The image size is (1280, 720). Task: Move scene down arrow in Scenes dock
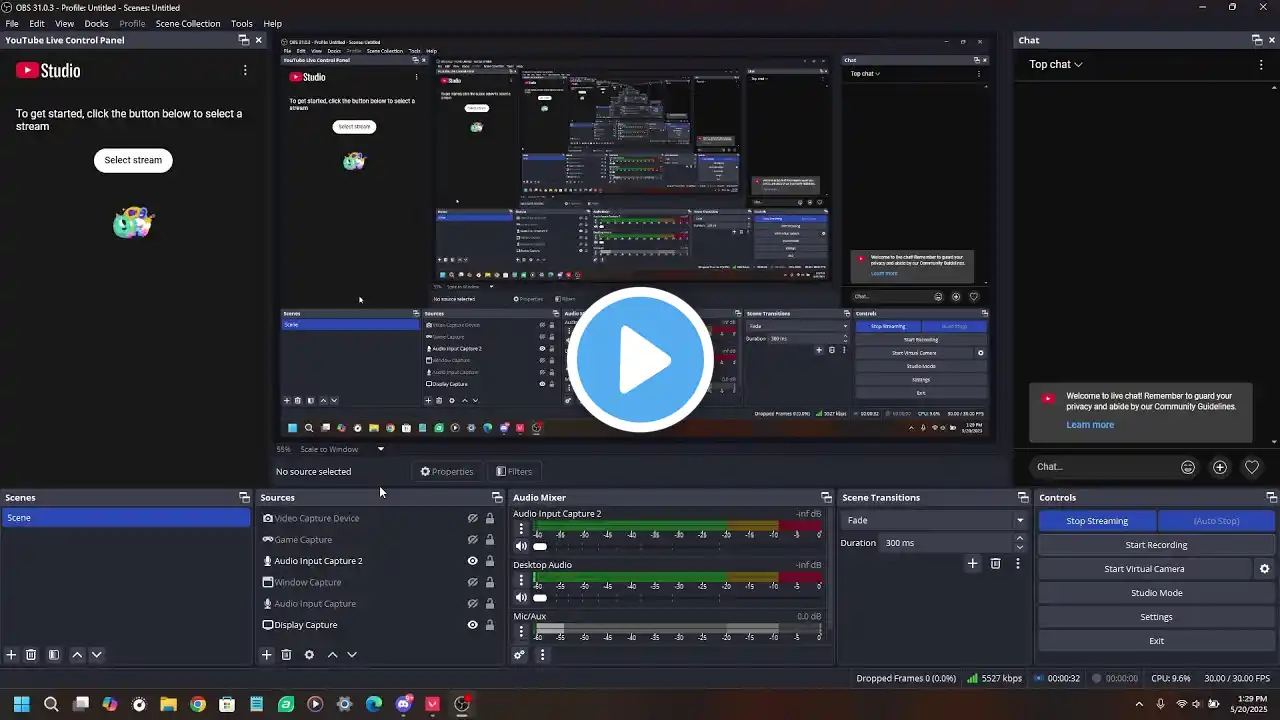point(97,655)
